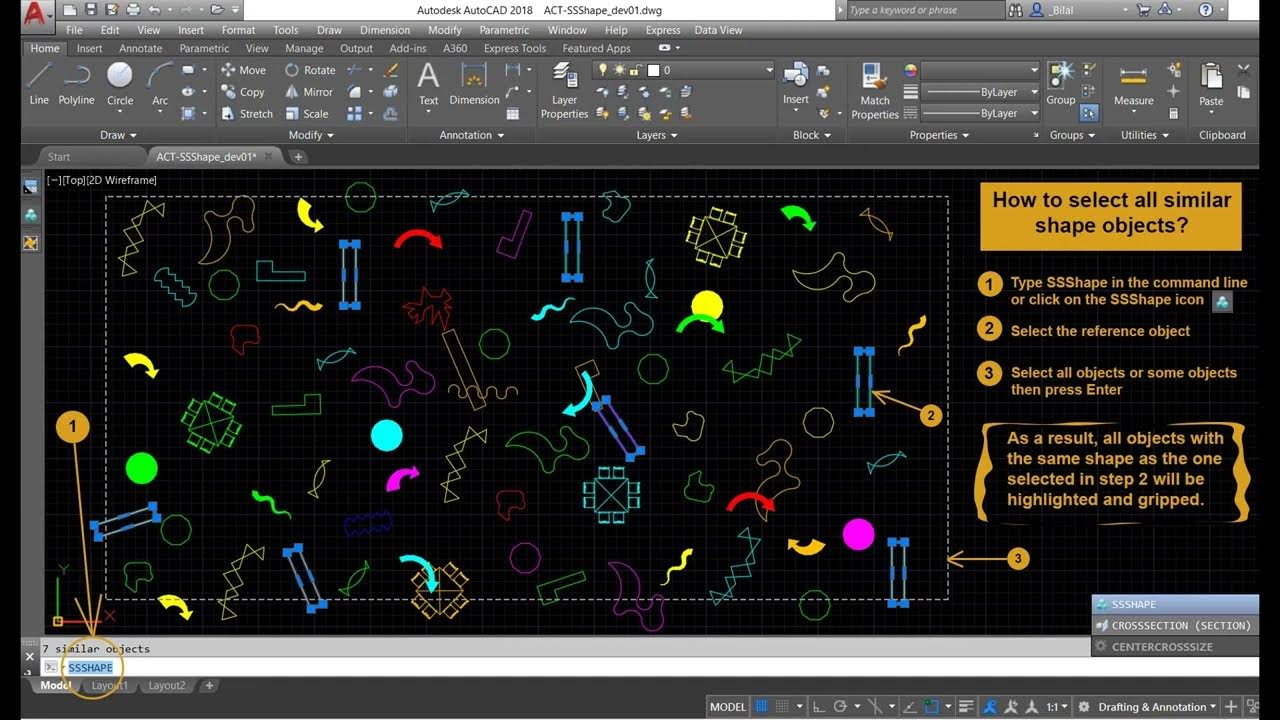Toggle polar tracking in status bar

click(840, 707)
